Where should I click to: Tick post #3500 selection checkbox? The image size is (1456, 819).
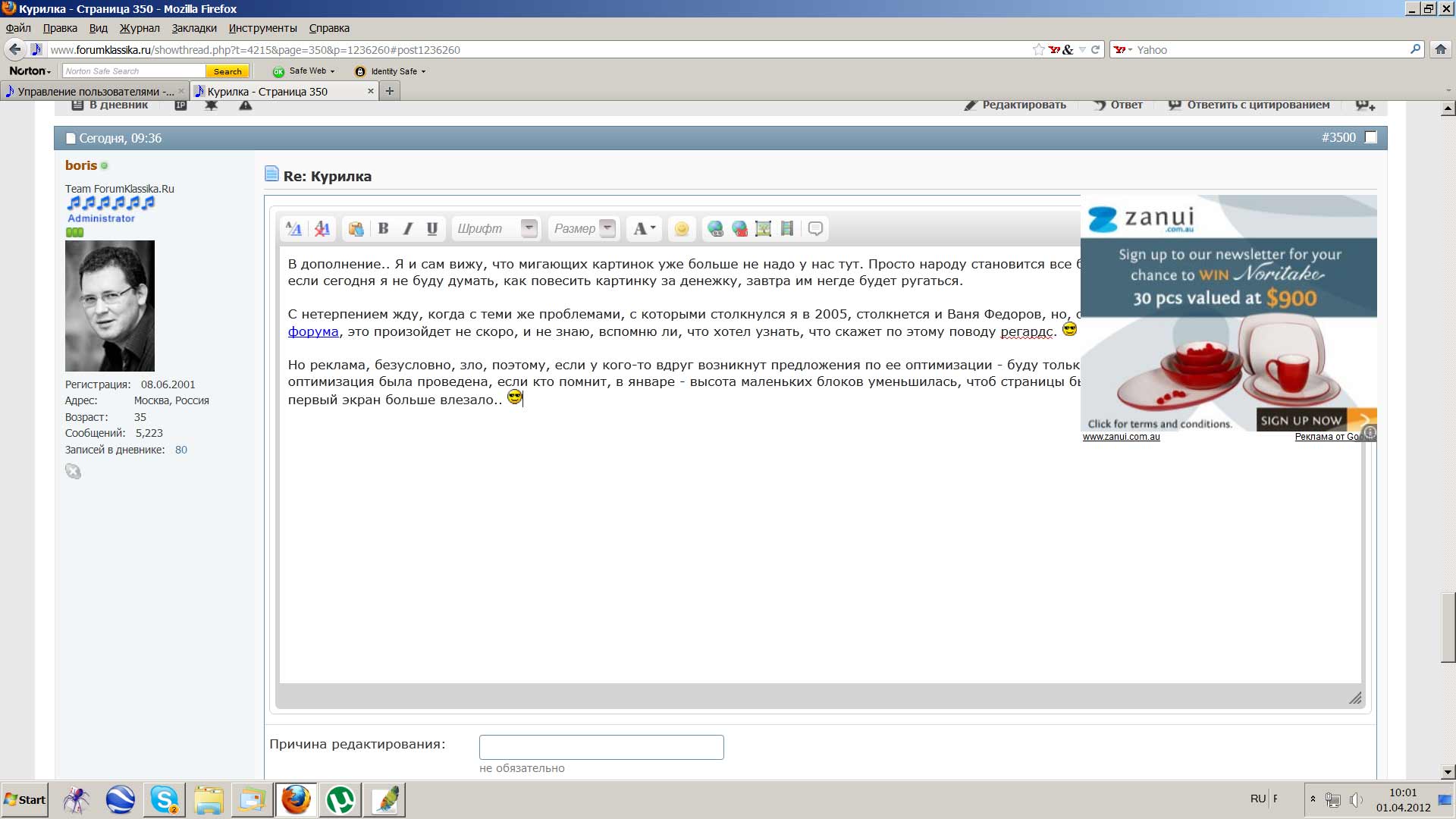click(1370, 137)
